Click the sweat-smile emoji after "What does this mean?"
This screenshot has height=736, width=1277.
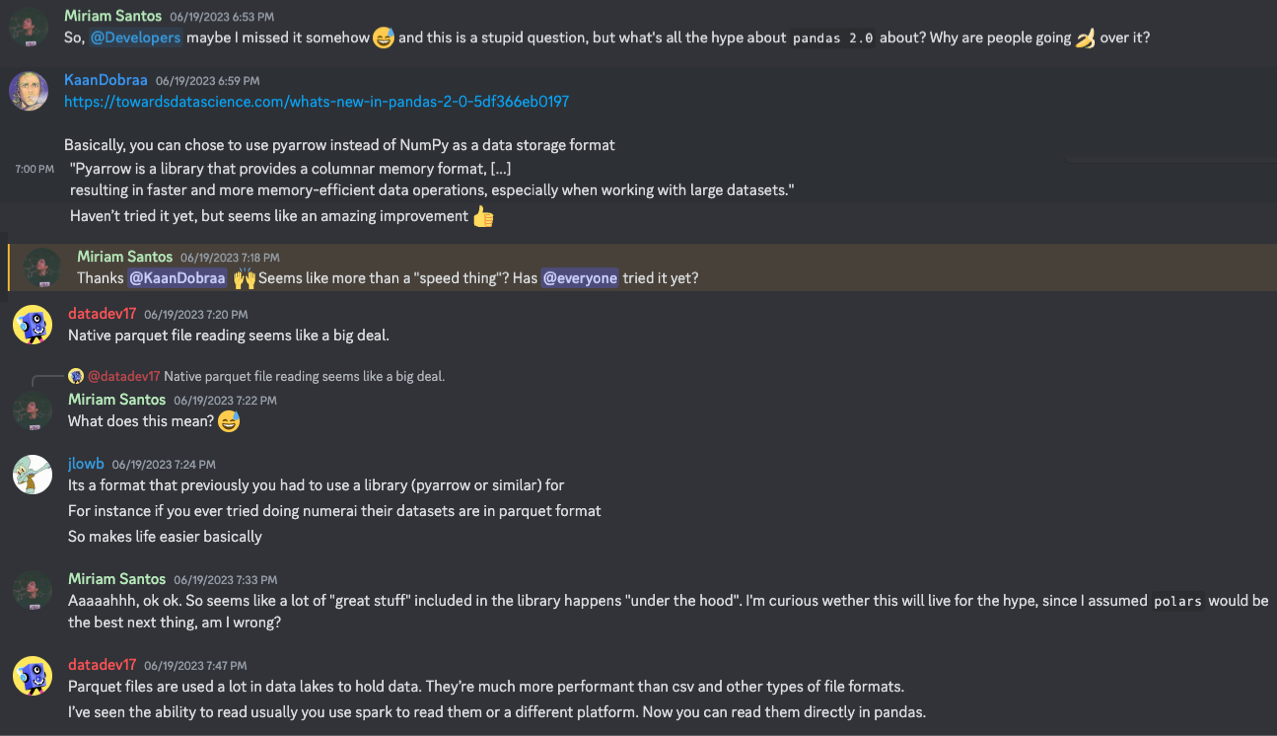pos(228,422)
